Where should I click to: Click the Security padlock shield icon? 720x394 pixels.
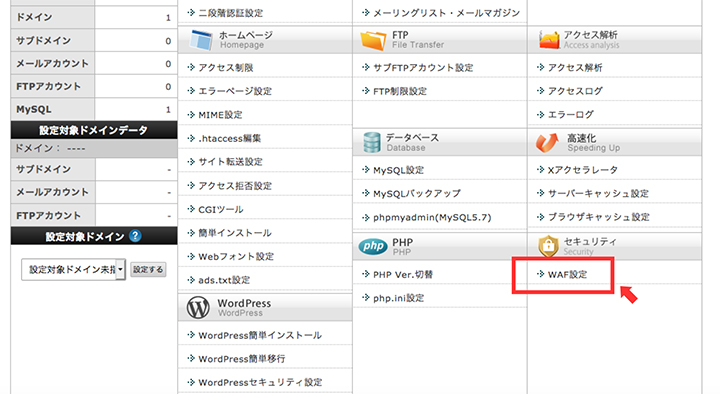(548, 246)
